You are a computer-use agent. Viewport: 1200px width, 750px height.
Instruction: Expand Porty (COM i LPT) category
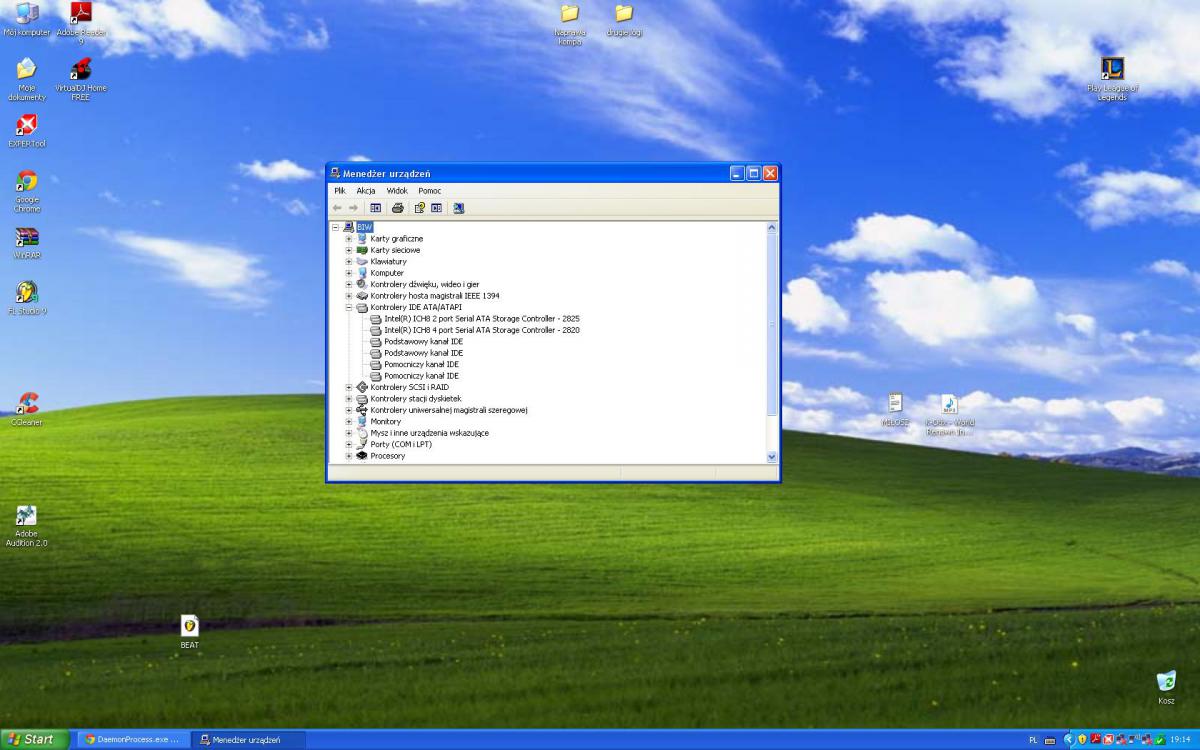tap(349, 444)
